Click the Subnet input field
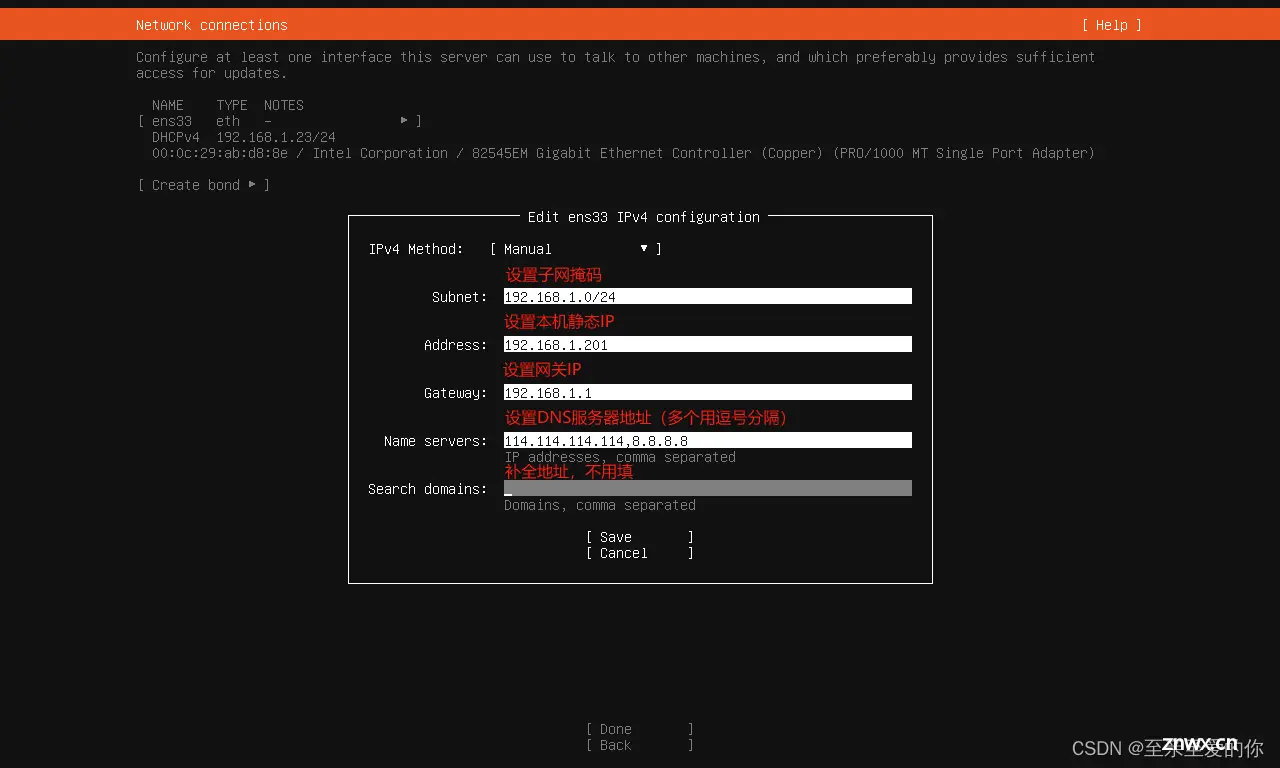 point(708,296)
